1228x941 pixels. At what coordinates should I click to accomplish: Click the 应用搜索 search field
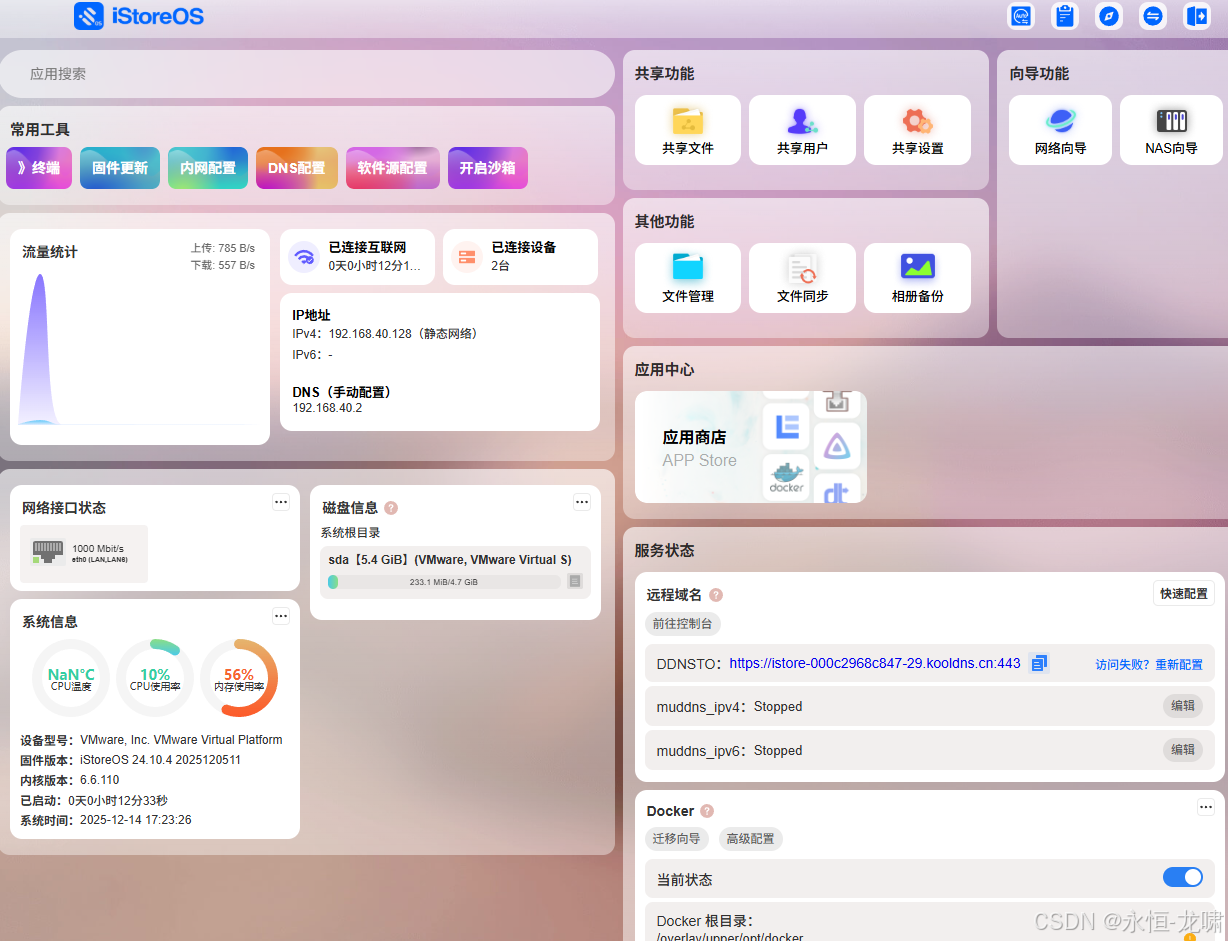(x=307, y=74)
